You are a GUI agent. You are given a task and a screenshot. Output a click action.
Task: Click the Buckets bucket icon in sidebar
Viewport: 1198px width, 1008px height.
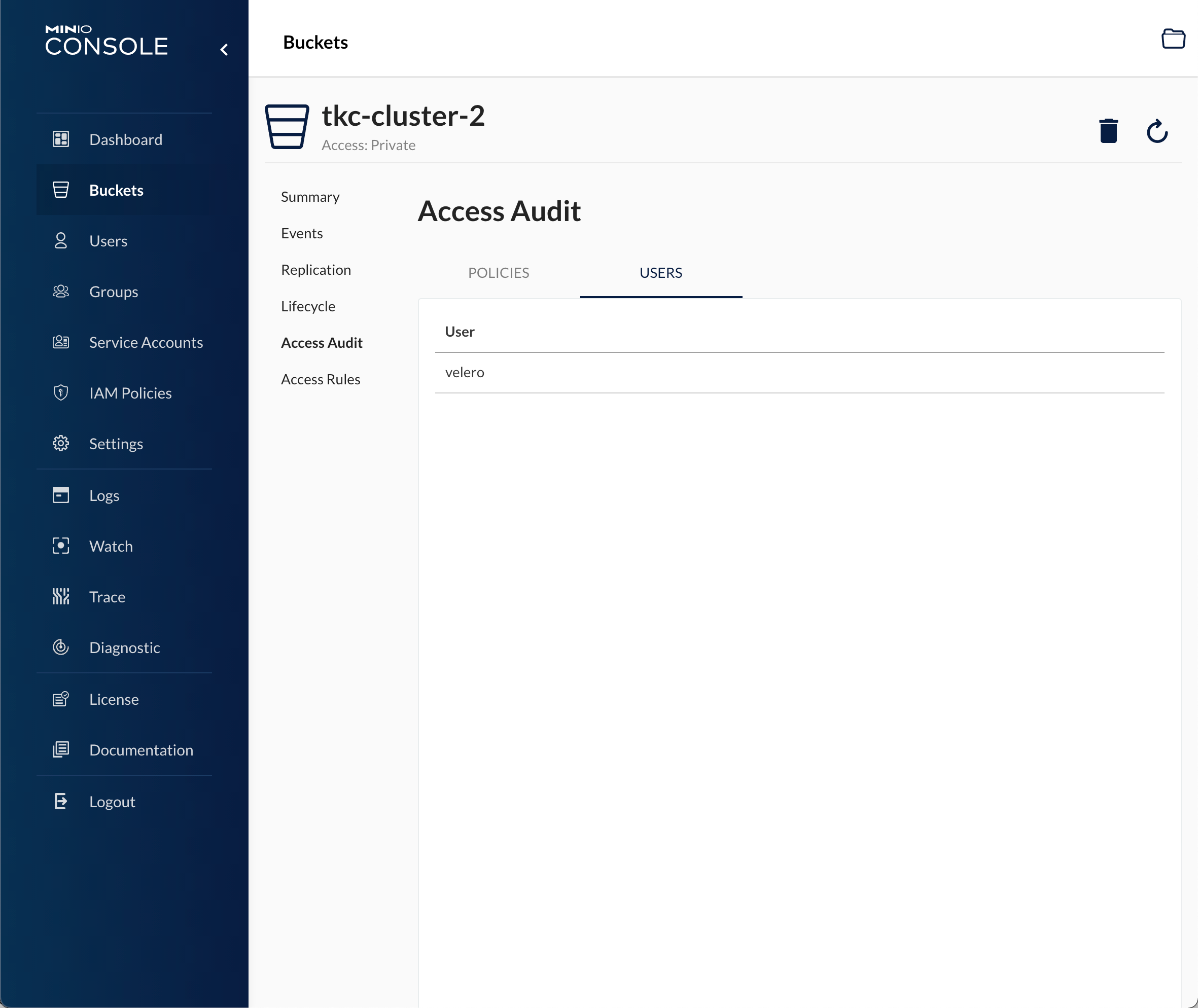pos(60,190)
